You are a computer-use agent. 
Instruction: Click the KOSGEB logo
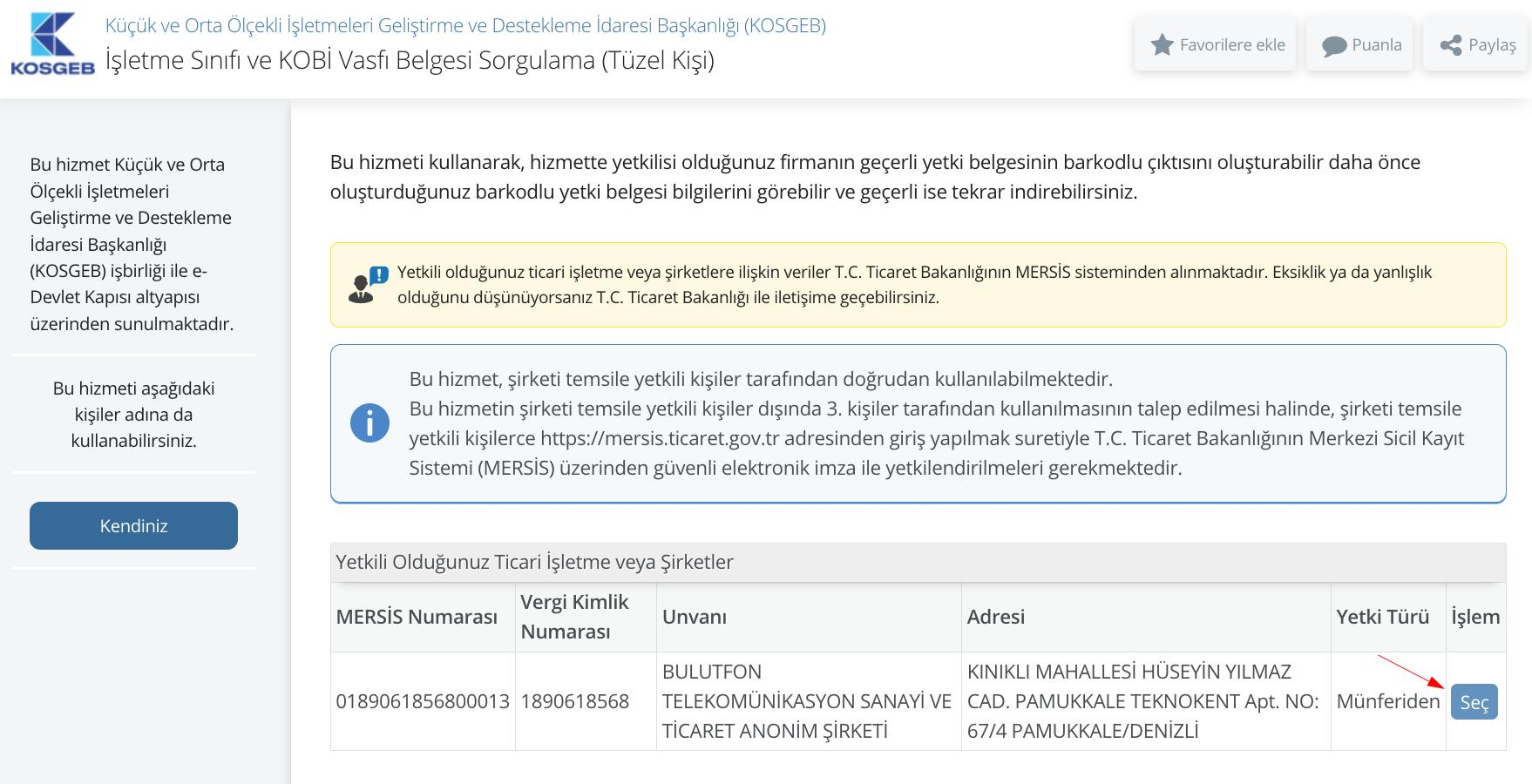click(x=52, y=44)
